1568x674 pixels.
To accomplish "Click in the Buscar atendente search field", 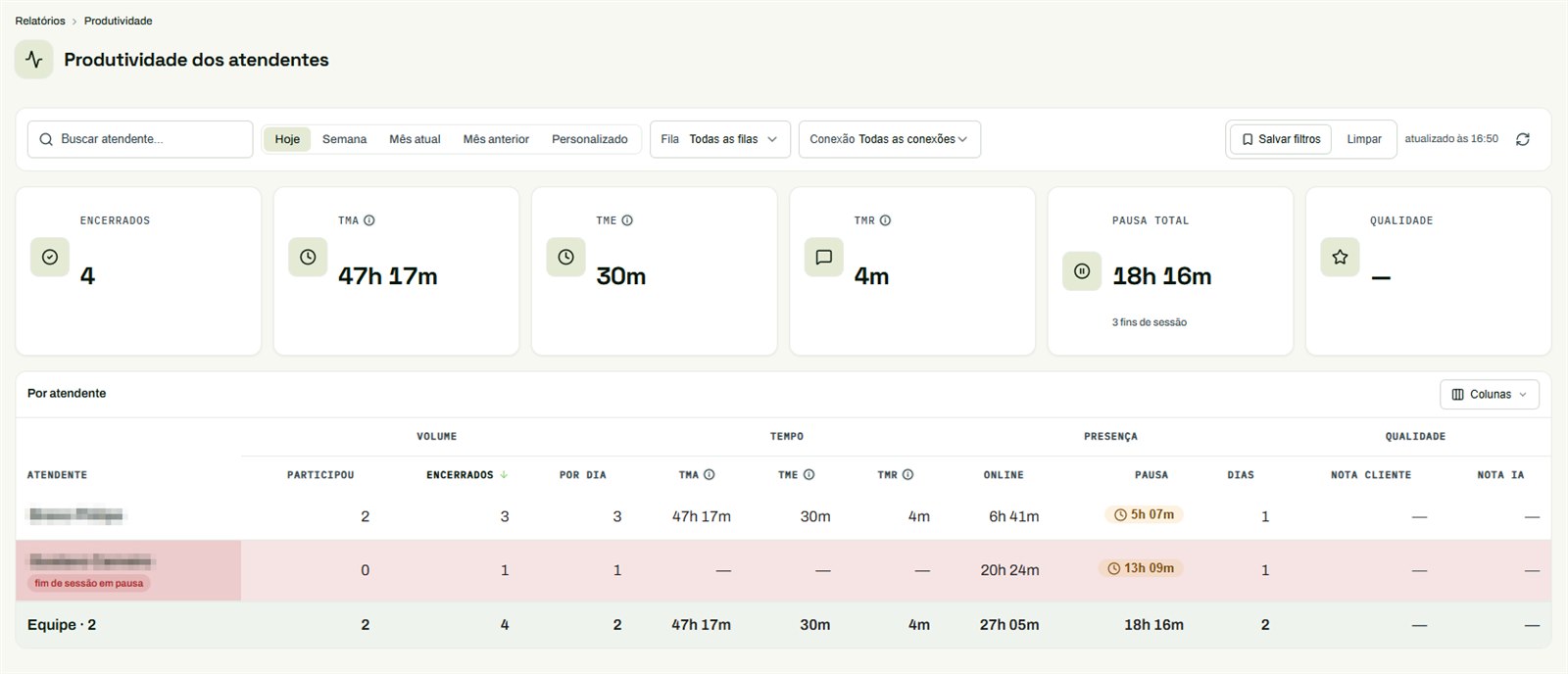I will pos(140,139).
